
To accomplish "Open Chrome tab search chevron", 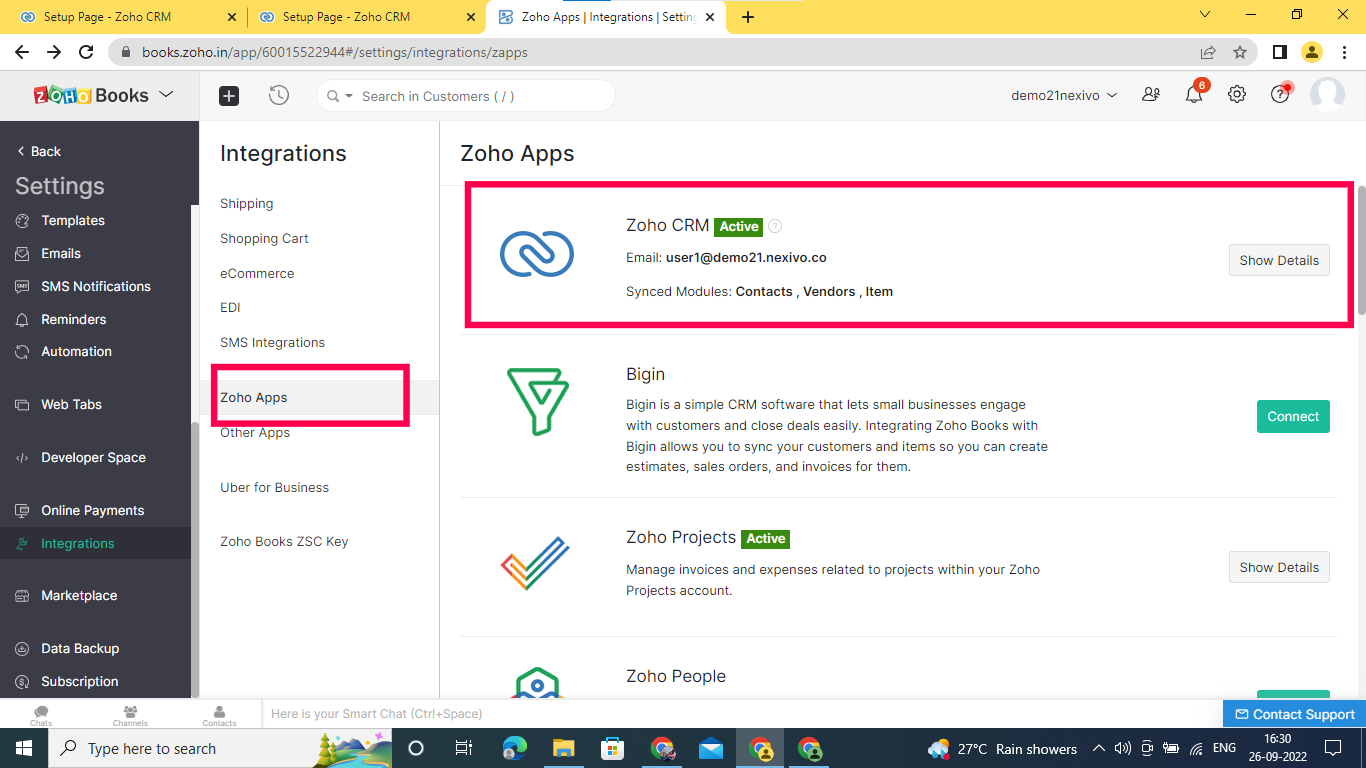I will coord(1205,15).
